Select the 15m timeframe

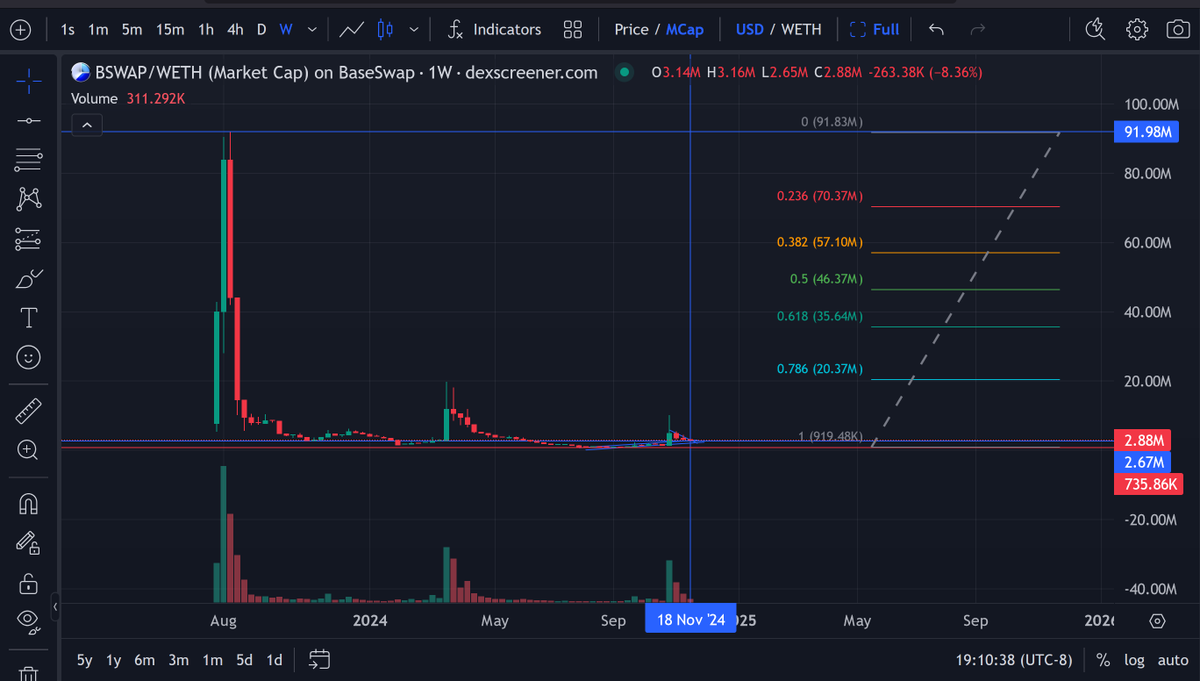pyautogui.click(x=168, y=30)
